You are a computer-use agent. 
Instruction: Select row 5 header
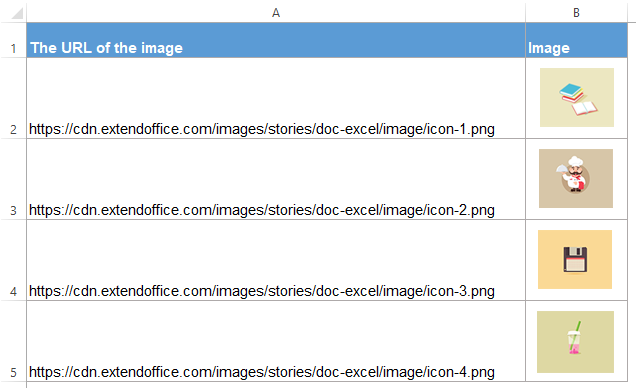(x=13, y=341)
